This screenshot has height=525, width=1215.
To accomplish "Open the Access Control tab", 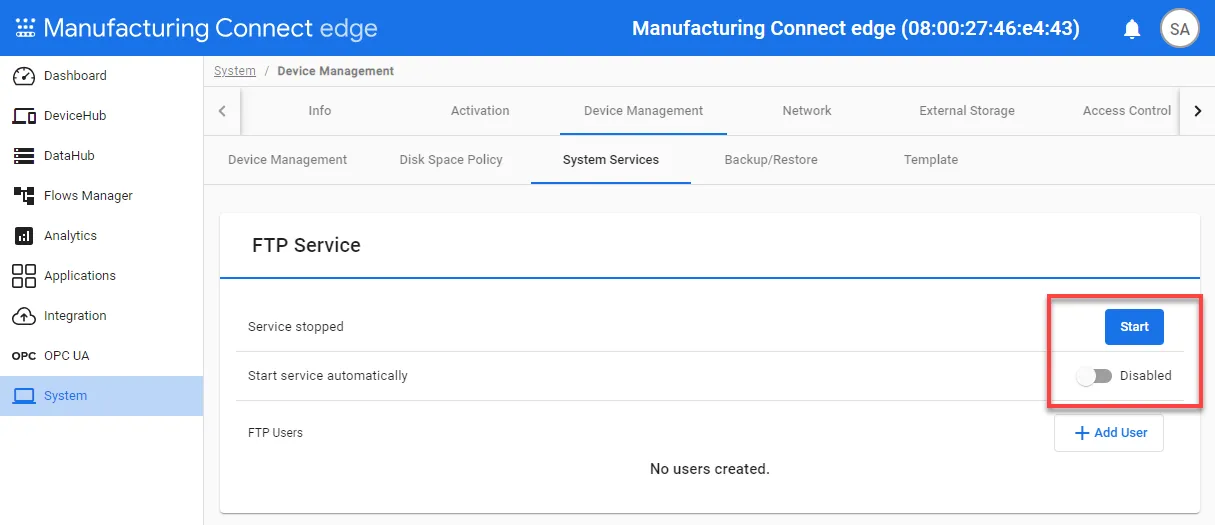I will tap(1127, 111).
